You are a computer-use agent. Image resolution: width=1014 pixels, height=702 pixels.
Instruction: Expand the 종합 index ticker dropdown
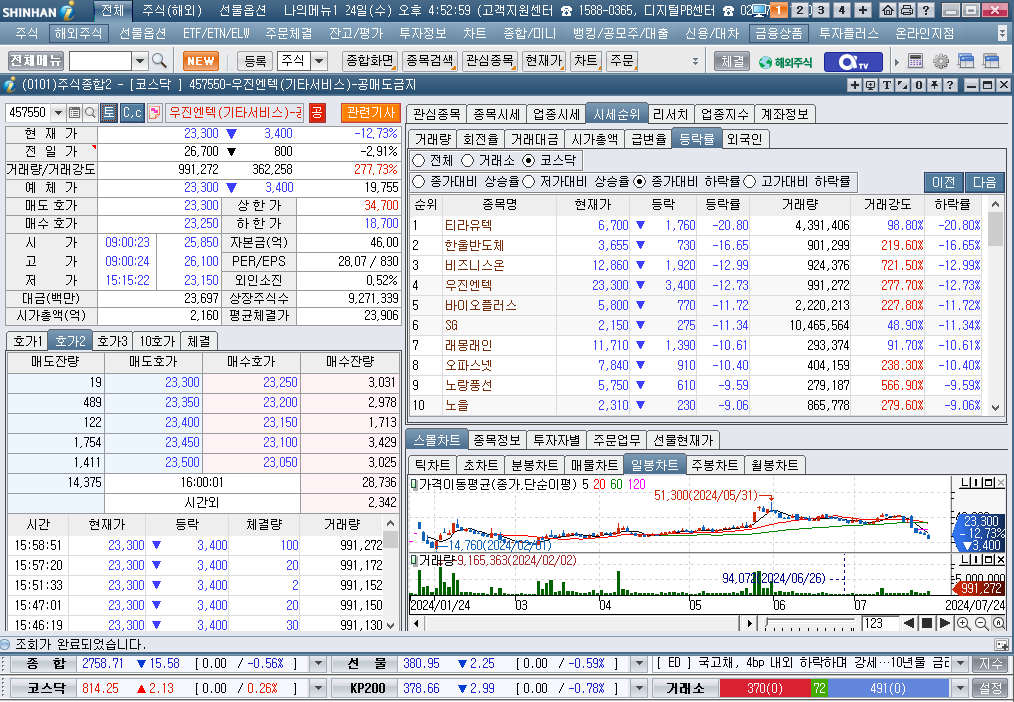(318, 663)
